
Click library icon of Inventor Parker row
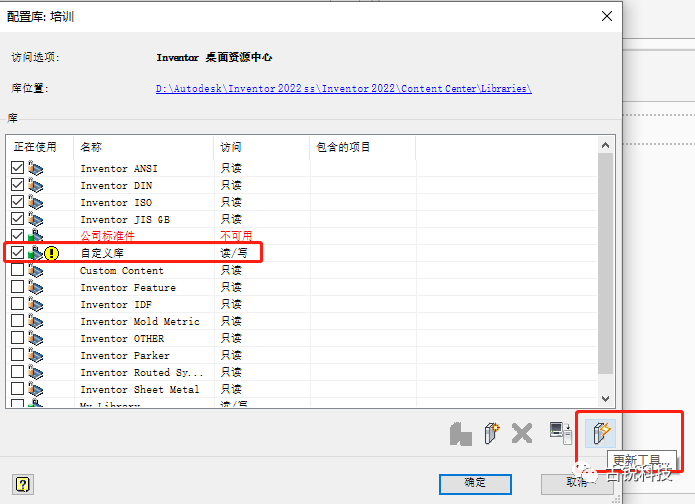35,355
